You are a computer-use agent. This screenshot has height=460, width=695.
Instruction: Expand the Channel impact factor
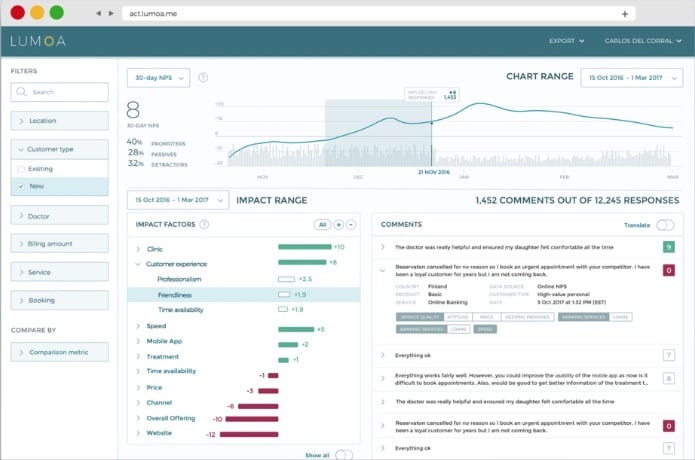point(138,403)
